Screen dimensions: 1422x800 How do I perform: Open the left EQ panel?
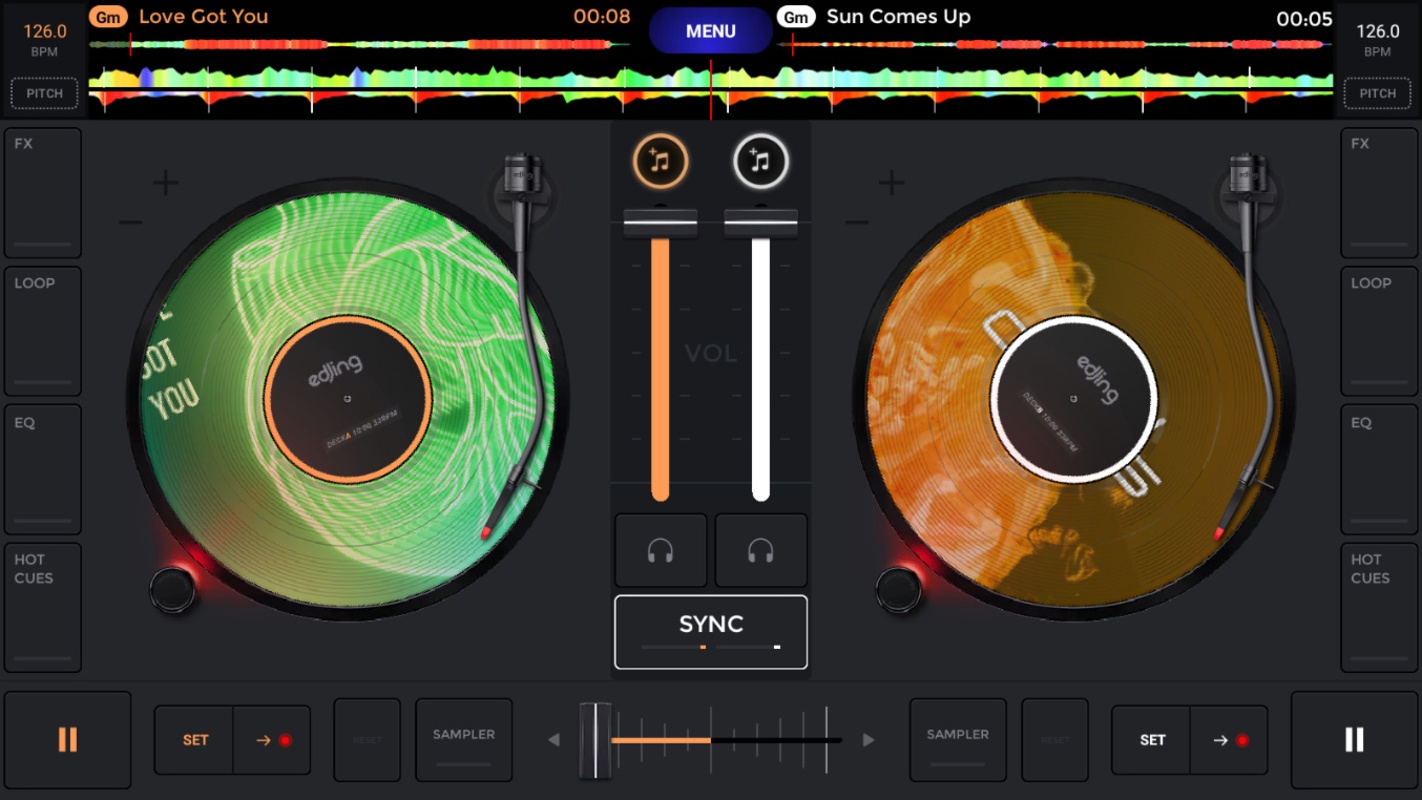point(43,470)
